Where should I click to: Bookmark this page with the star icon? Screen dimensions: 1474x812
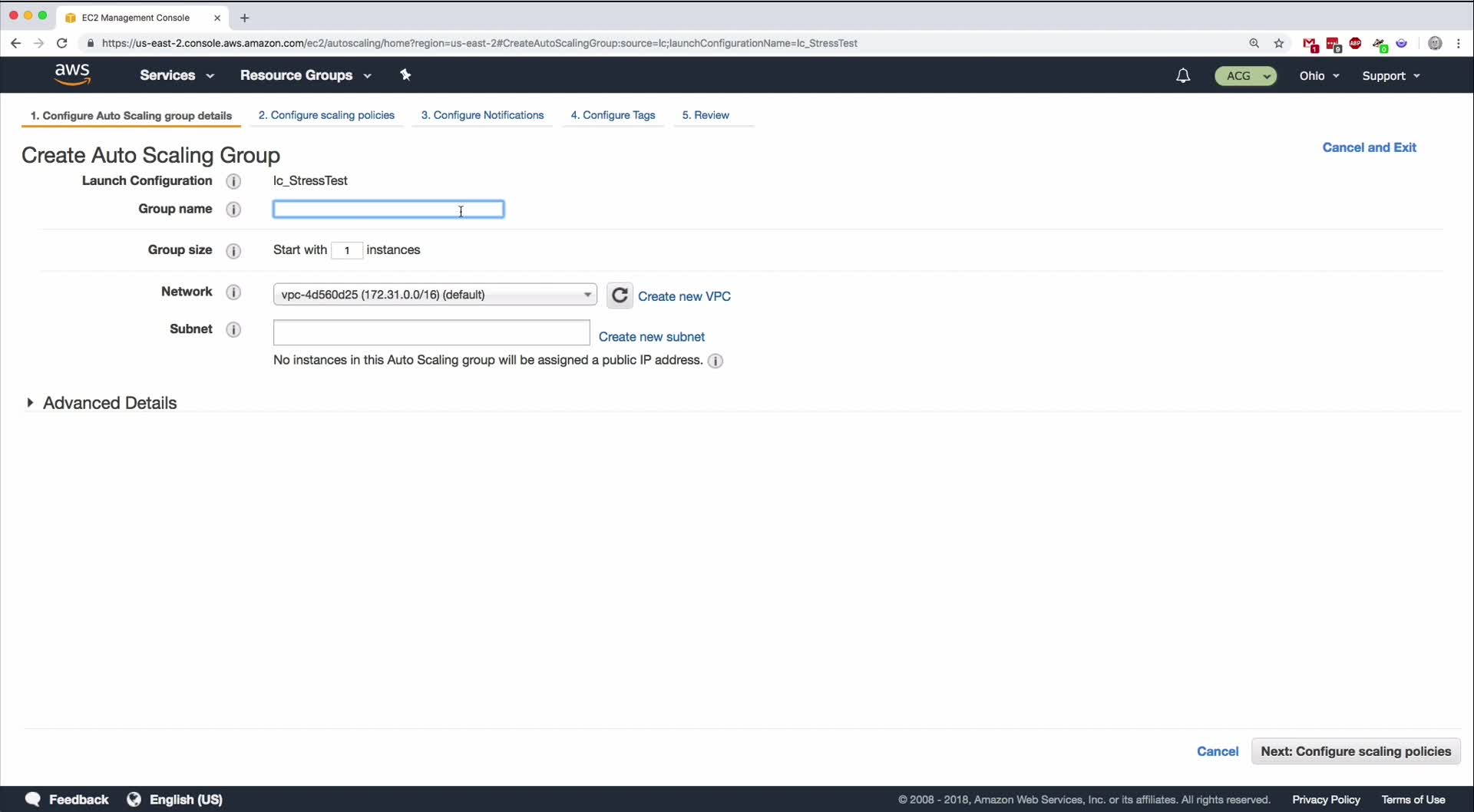(1279, 44)
